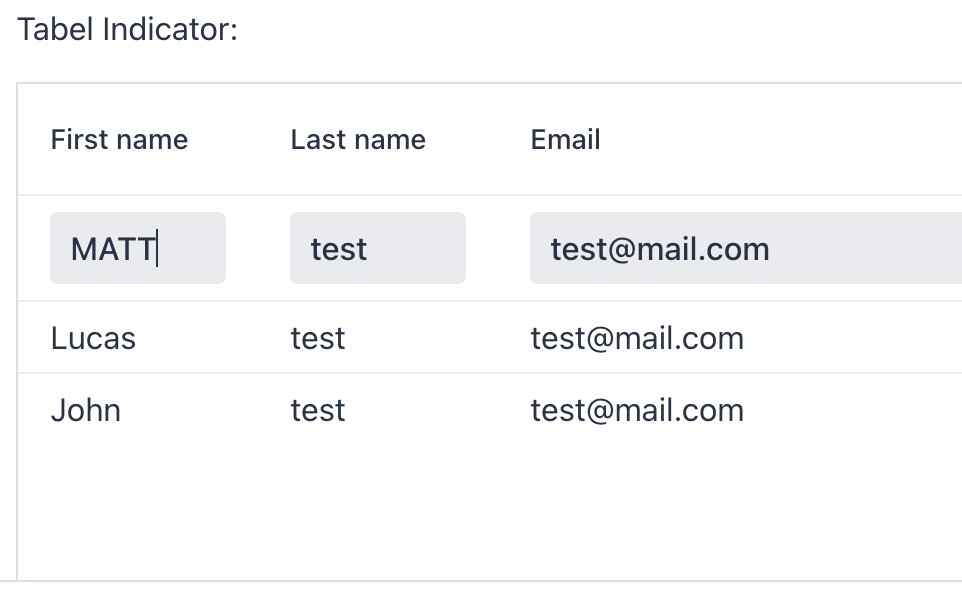This screenshot has height=610, width=962.
Task: Select the John first name cell
Action: point(86,410)
